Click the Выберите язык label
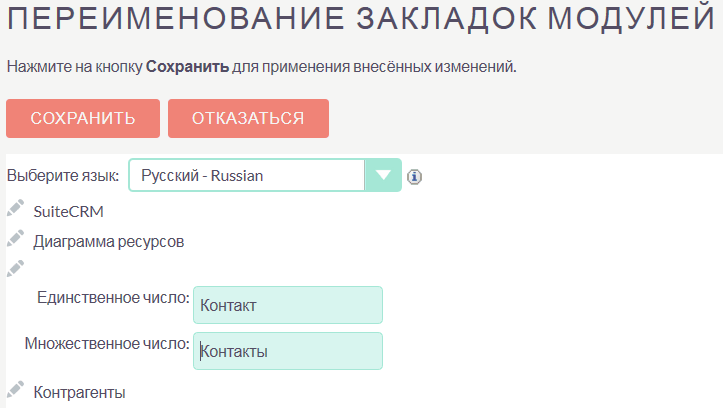The height and width of the screenshot is (408, 723). [x=63, y=176]
